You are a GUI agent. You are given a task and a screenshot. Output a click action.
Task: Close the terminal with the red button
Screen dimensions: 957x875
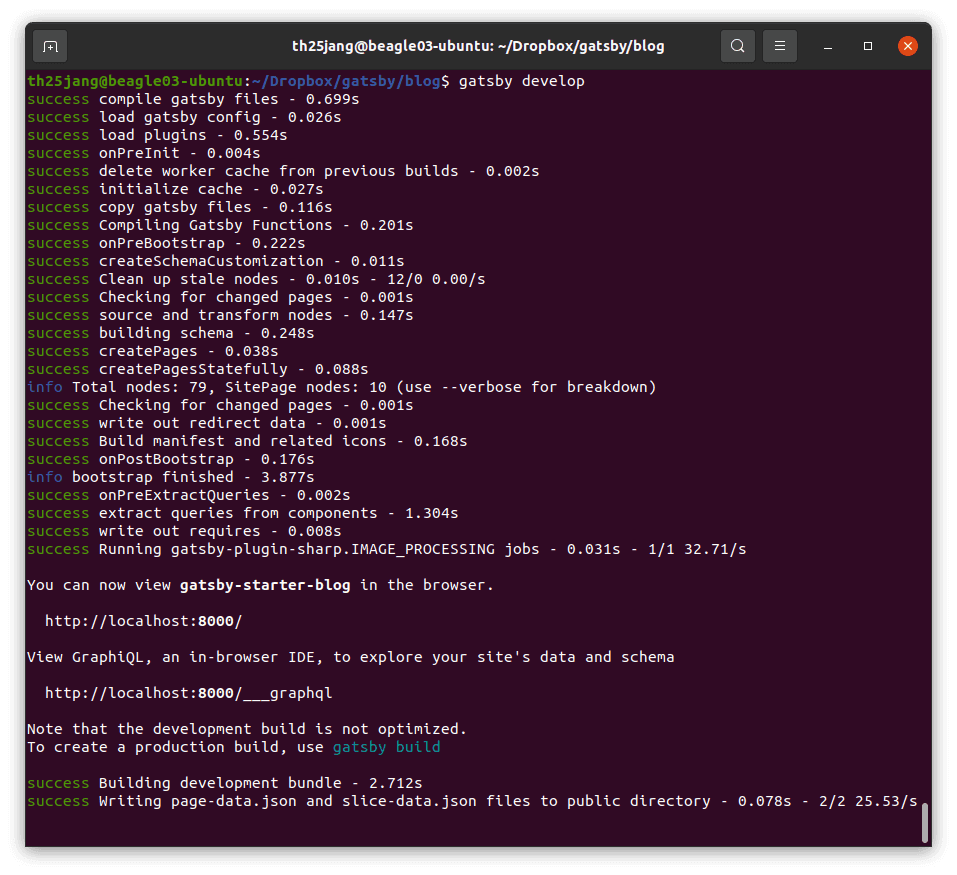[x=908, y=46]
